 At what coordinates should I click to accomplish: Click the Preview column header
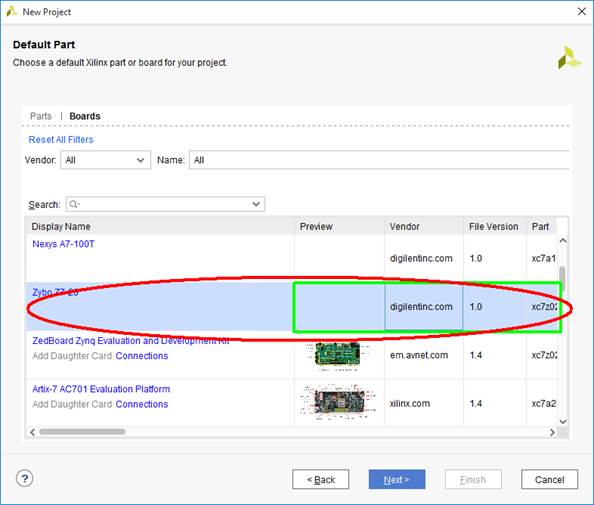(x=339, y=227)
